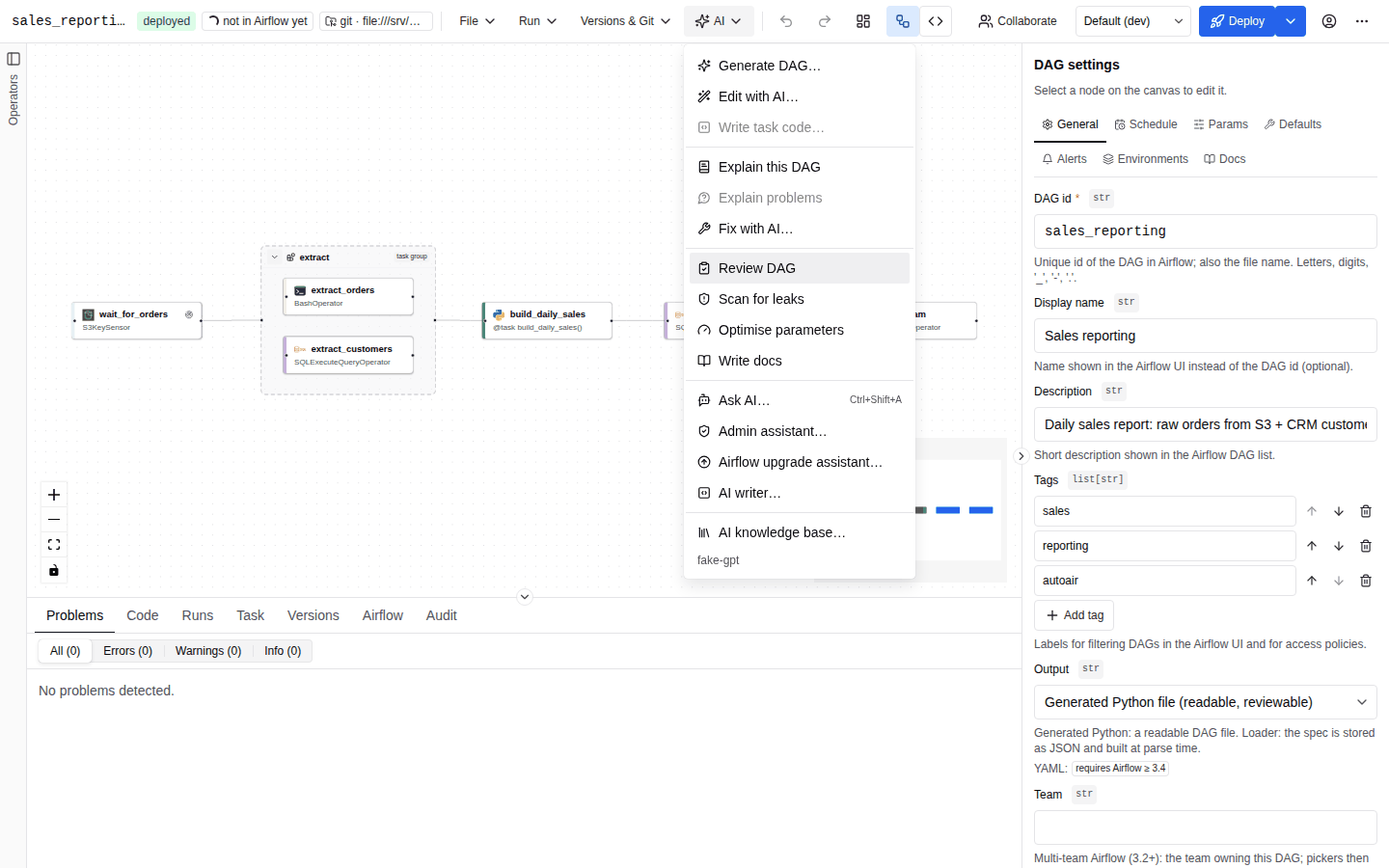The width and height of the screenshot is (1389, 868).
Task: Zoom out on the canvas
Action: pyautogui.click(x=54, y=520)
